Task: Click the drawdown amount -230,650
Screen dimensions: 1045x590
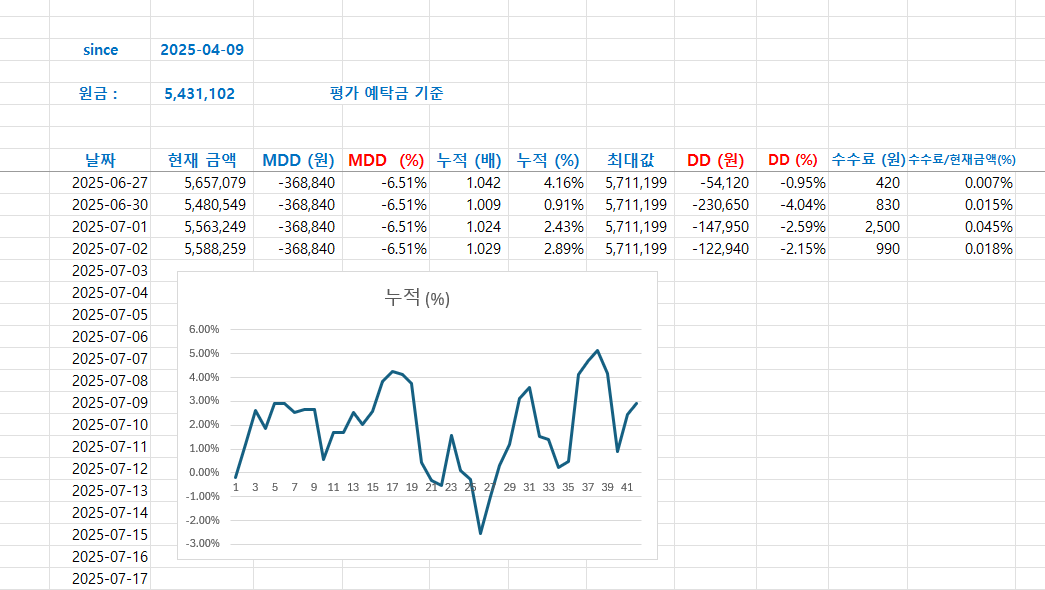Action: pos(720,205)
